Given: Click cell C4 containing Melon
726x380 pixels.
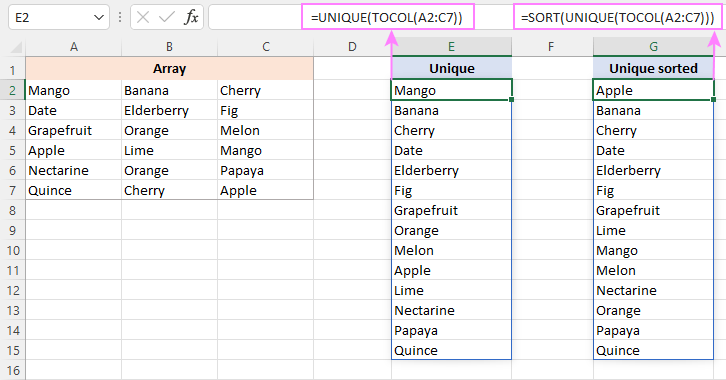Looking at the screenshot, I should 265,131.
